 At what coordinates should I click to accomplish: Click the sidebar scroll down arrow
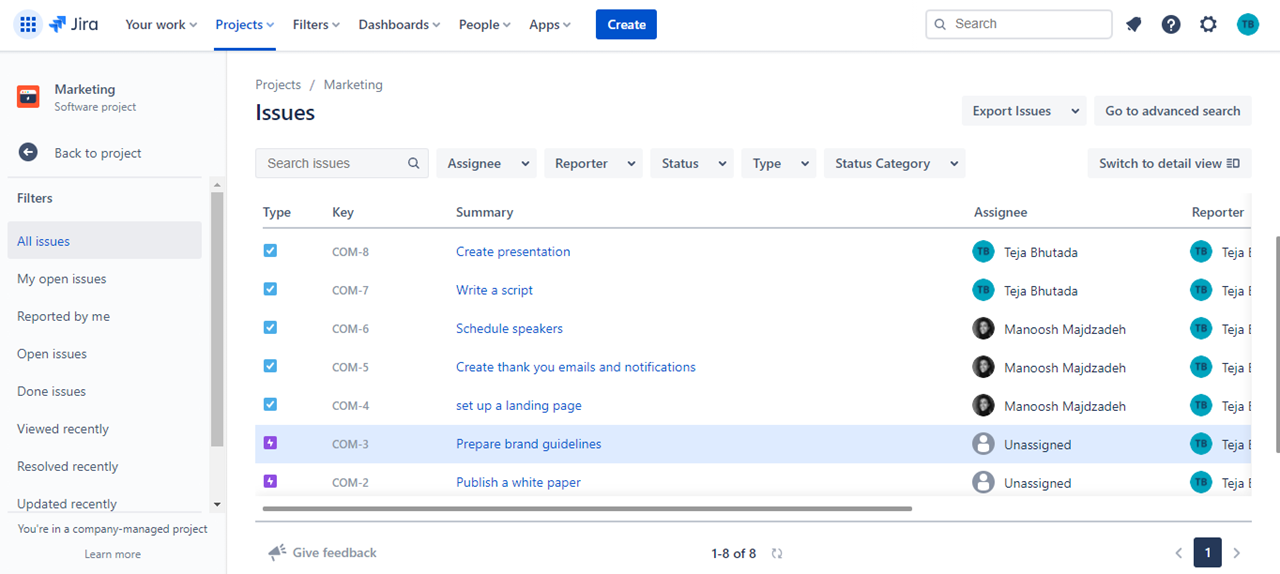point(217,505)
